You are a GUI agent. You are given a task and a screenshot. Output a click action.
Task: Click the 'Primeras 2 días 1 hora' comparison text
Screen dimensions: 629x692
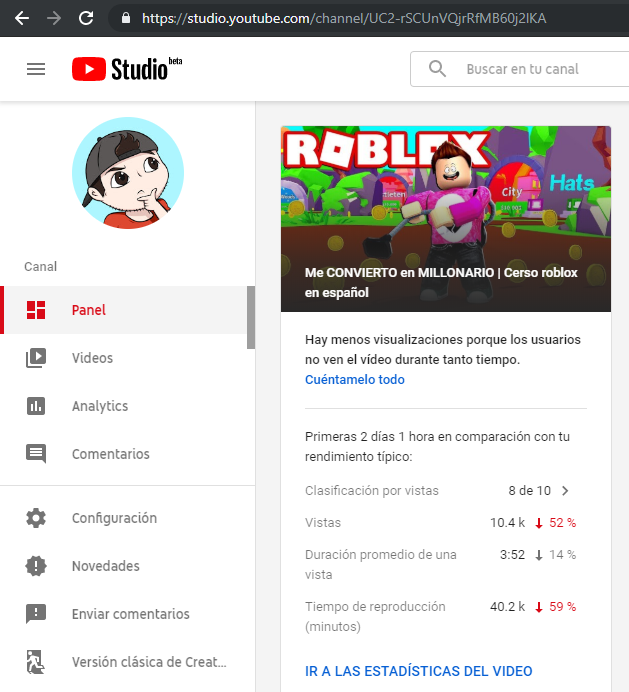[437, 446]
